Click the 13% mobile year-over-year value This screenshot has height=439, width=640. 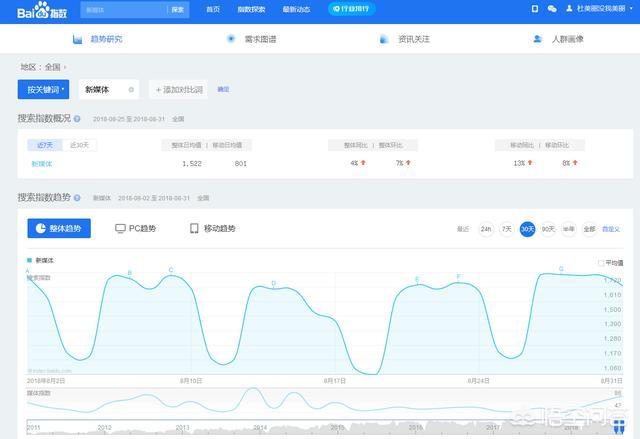click(x=519, y=163)
